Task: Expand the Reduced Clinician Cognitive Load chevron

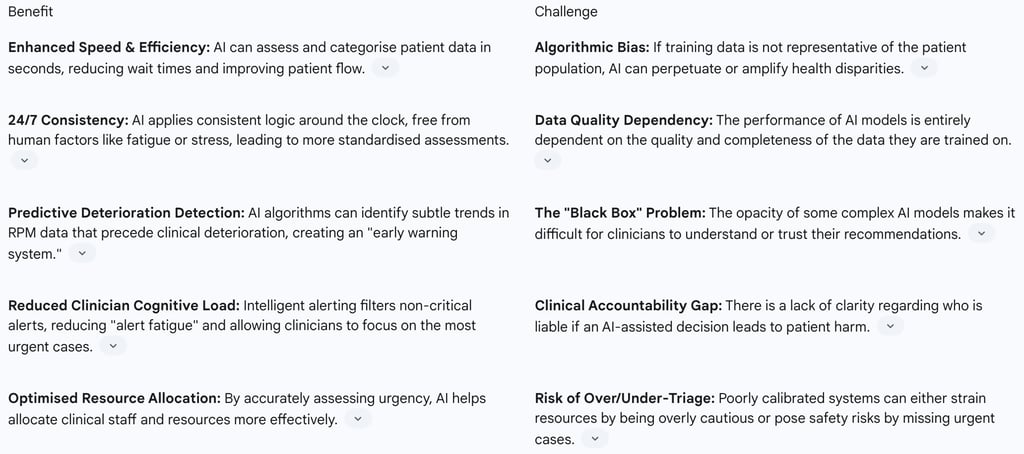Action: pos(113,346)
